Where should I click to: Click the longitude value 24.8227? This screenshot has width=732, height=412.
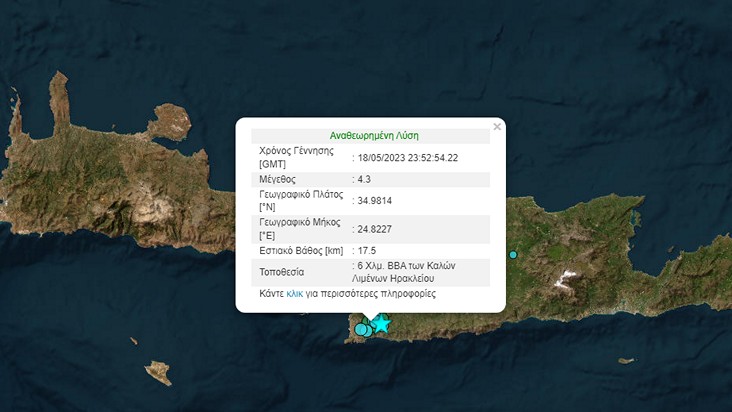pyautogui.click(x=376, y=229)
